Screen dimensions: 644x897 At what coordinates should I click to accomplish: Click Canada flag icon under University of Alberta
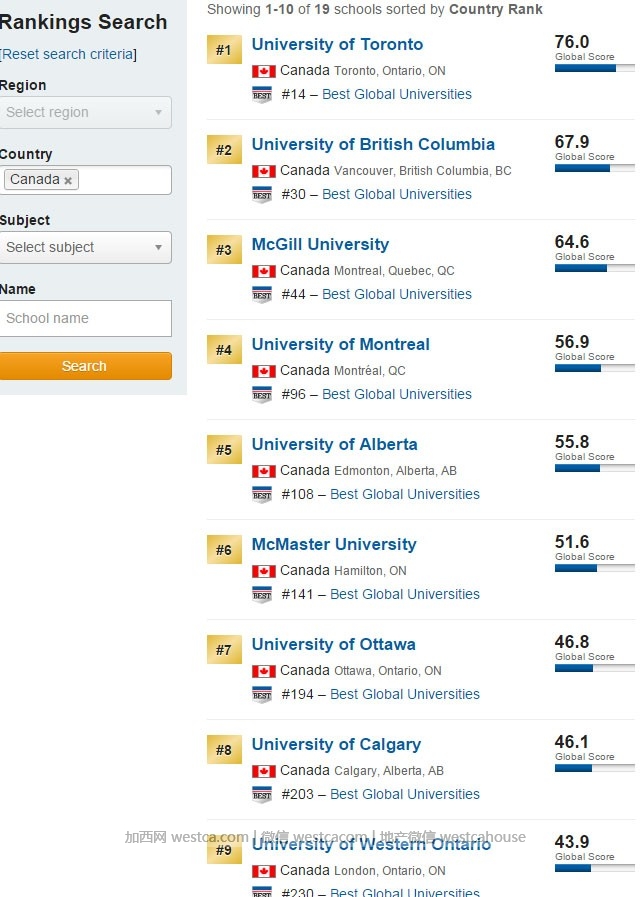point(264,471)
